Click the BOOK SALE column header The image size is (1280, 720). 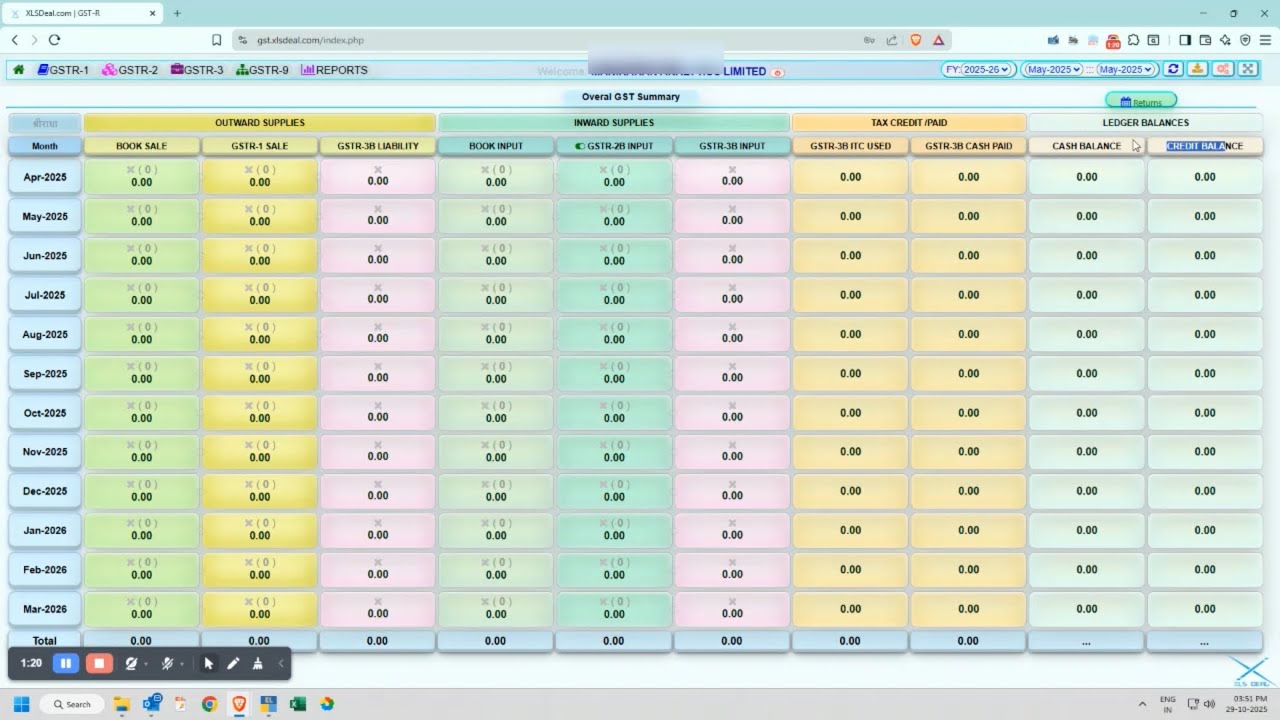pyautogui.click(x=142, y=146)
